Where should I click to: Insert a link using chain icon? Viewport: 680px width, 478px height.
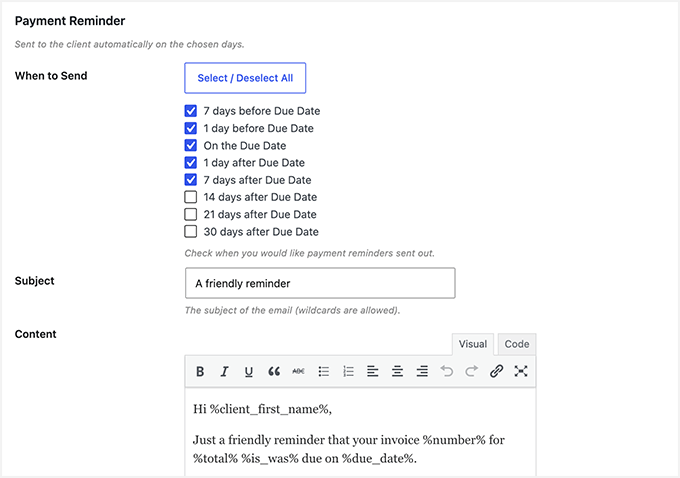[x=496, y=371]
